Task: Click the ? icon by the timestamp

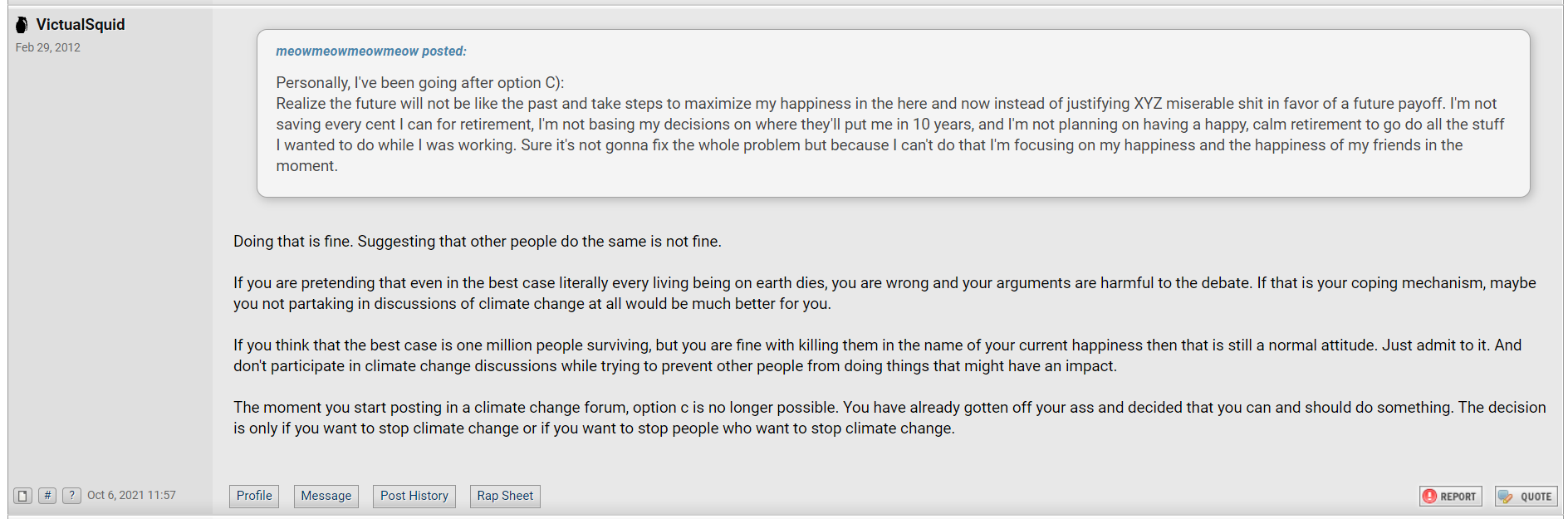Action: 72,496
